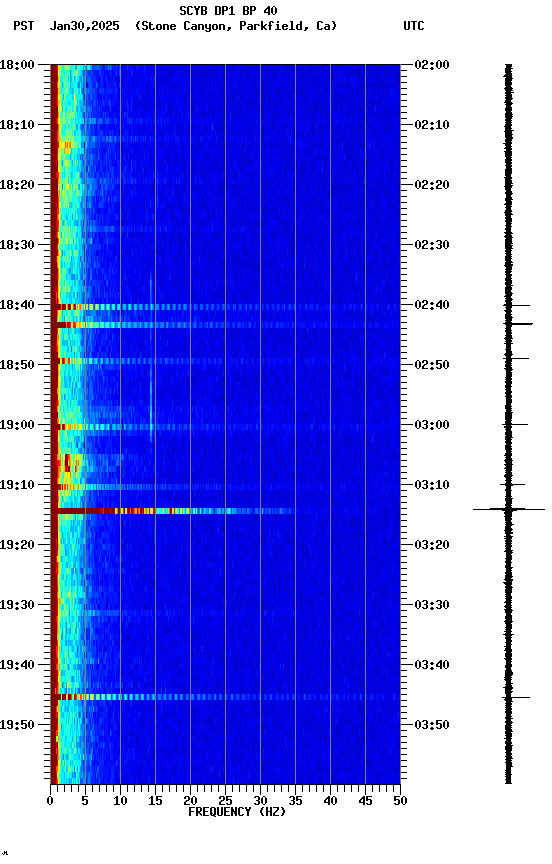Click the 19:50 PST time label
Image resolution: width=552 pixels, height=864 pixels.
click(x=17, y=725)
